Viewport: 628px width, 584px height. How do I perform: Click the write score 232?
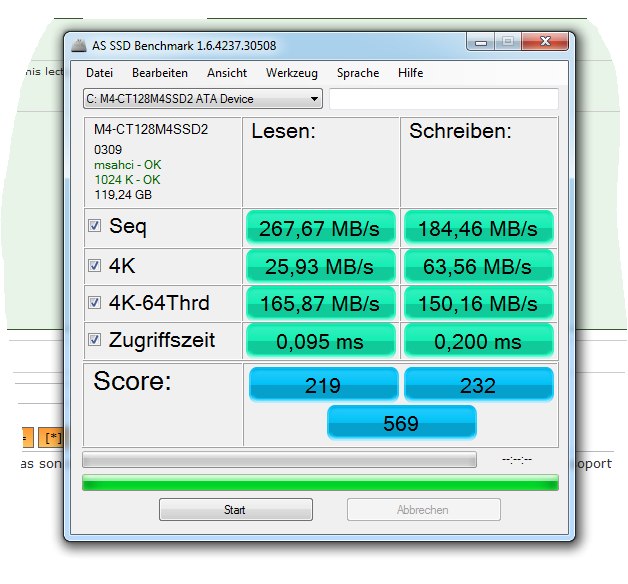(x=479, y=385)
